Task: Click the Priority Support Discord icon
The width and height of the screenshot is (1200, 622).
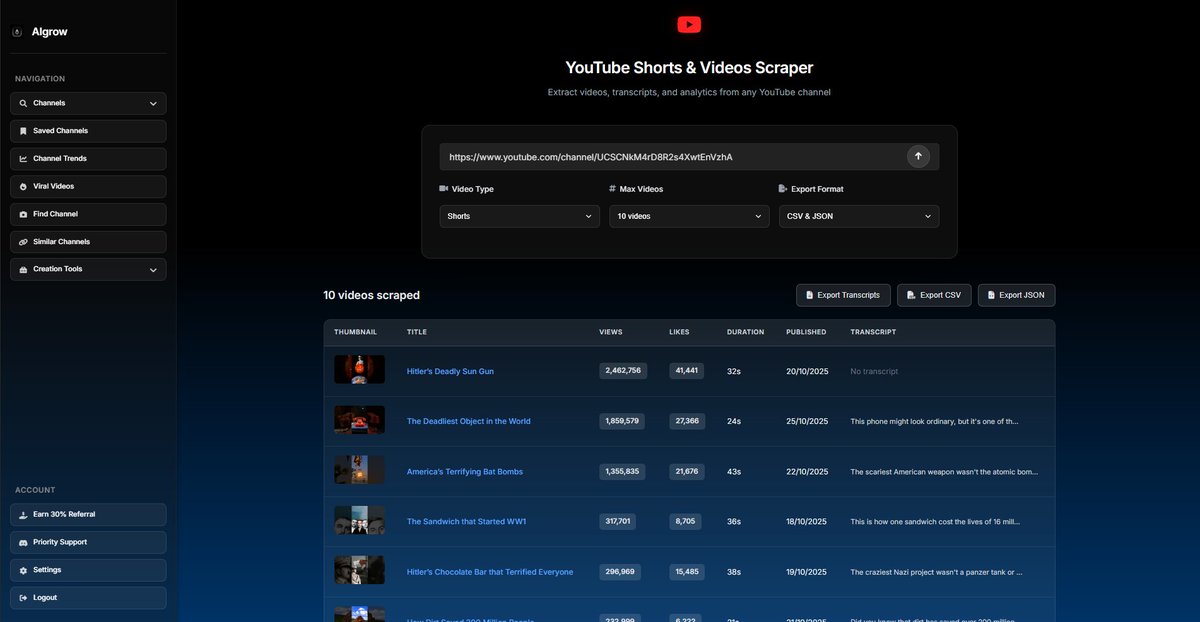Action: pos(23,541)
